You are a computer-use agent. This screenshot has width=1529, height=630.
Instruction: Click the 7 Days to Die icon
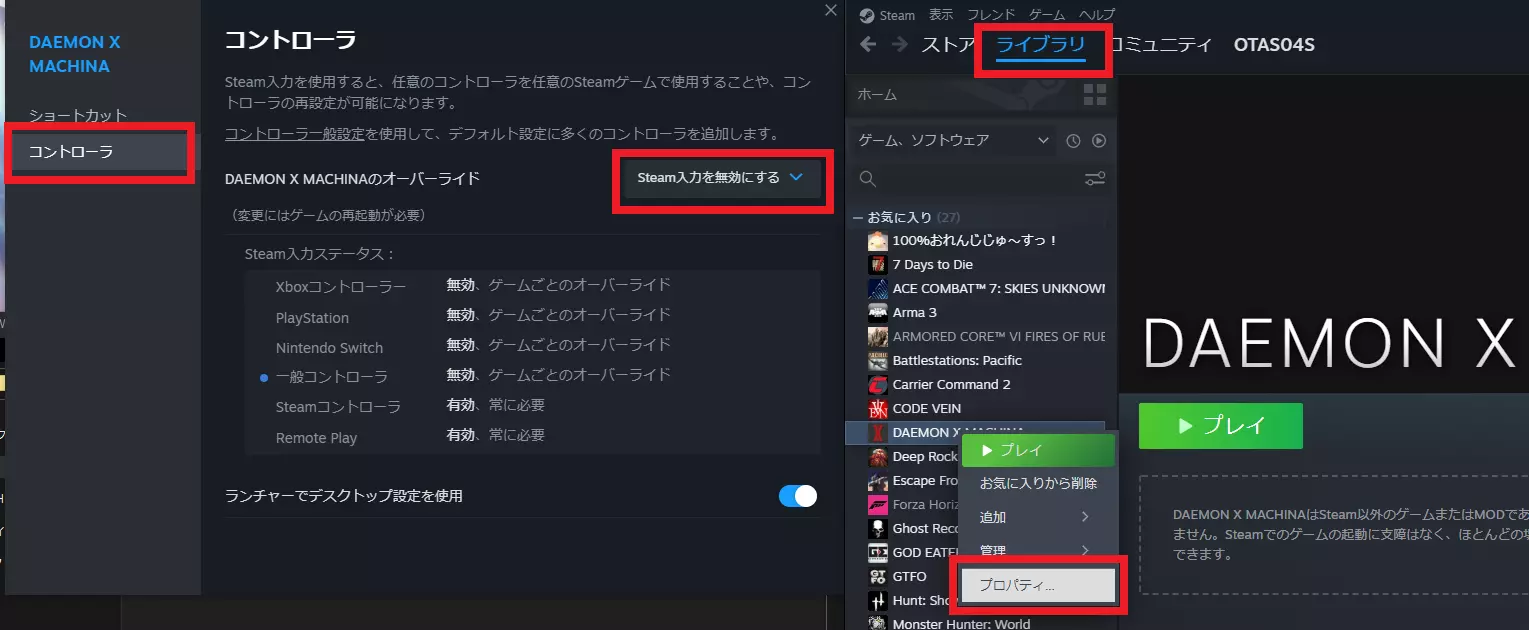(877, 265)
